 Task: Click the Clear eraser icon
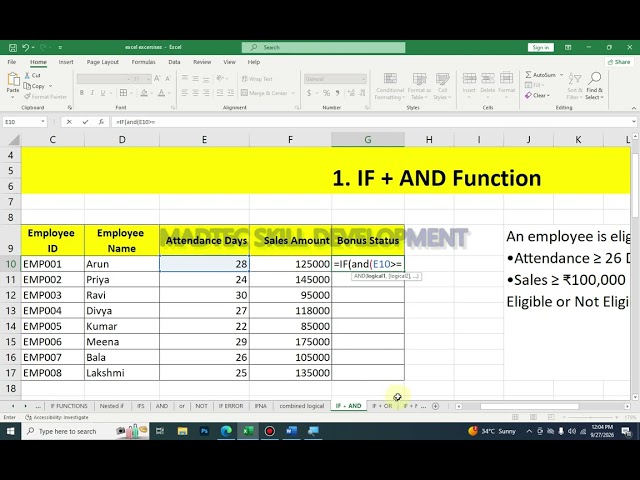[528, 95]
